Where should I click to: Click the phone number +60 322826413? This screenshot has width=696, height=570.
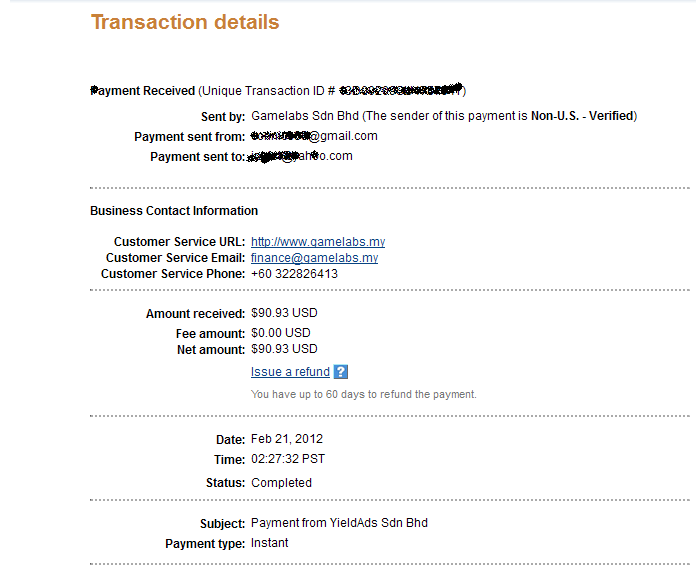point(294,274)
